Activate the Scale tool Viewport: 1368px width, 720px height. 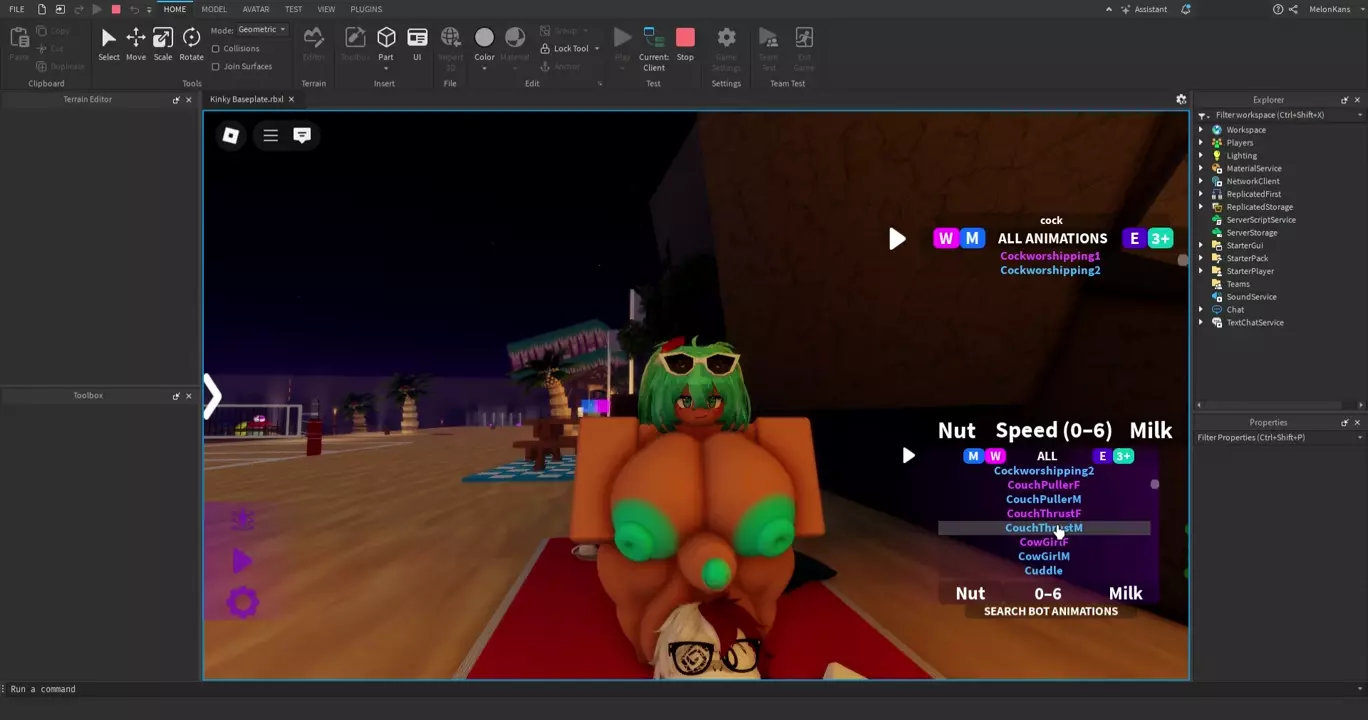tap(162, 43)
